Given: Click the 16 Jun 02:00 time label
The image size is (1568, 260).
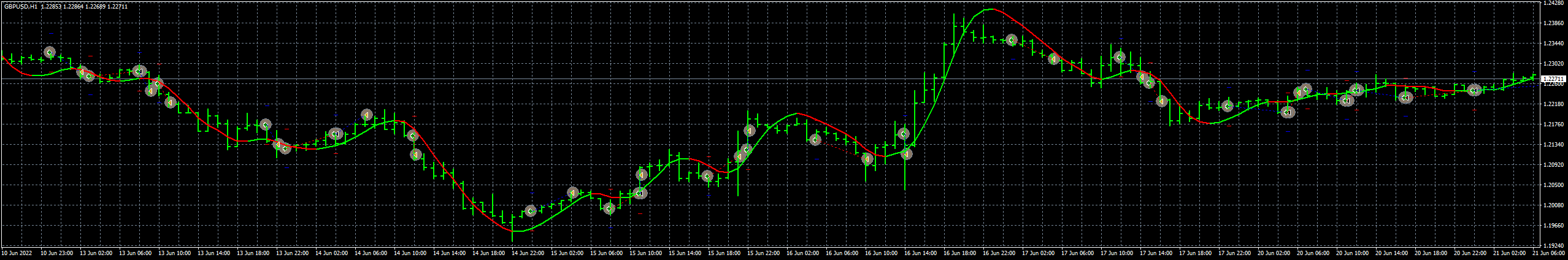Looking at the screenshot, I should point(803,253).
